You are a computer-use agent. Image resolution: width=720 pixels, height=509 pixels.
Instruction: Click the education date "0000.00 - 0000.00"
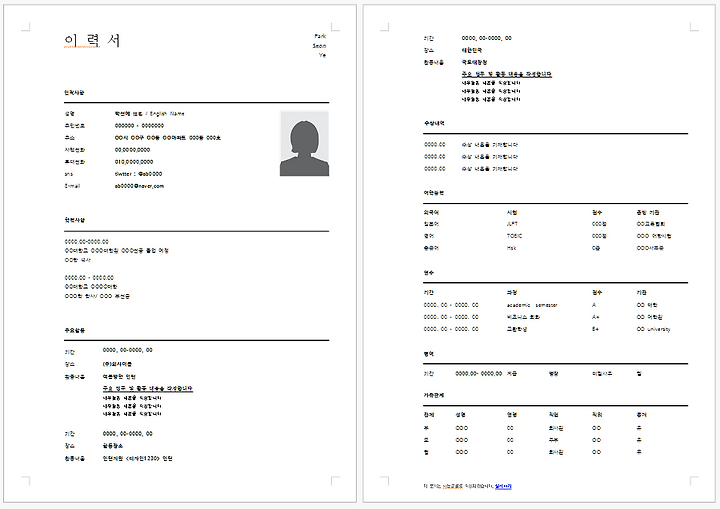tap(89, 277)
